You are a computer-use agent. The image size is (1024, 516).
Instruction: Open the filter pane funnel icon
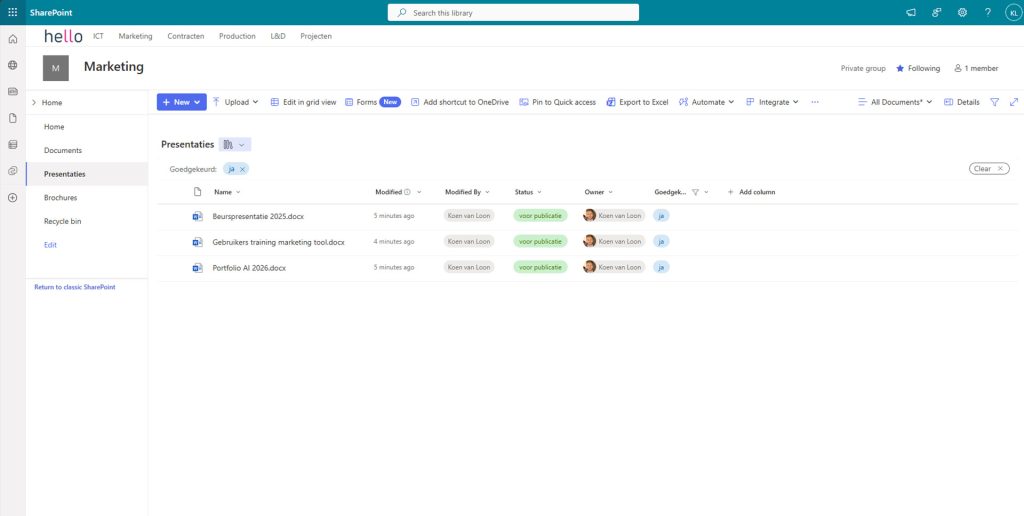click(x=995, y=102)
